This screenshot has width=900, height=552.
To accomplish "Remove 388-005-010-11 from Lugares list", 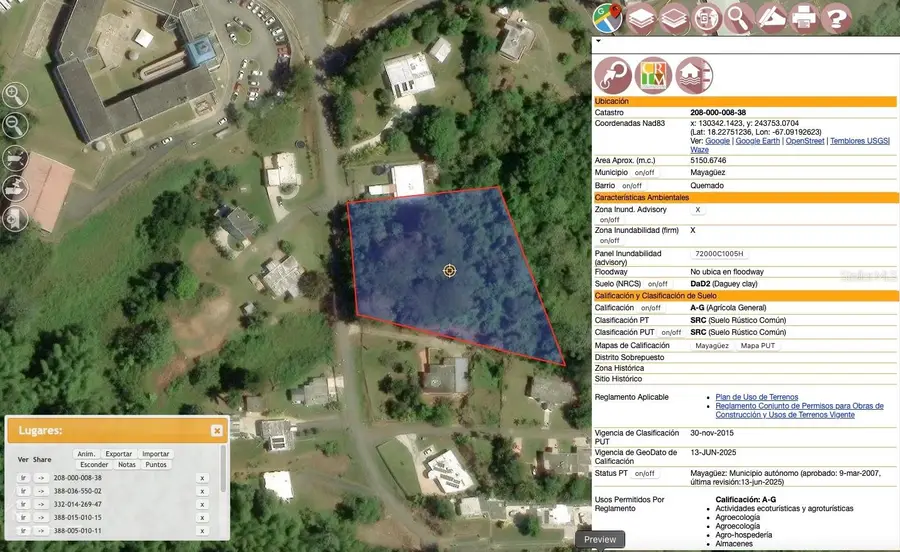I will pyautogui.click(x=202, y=531).
